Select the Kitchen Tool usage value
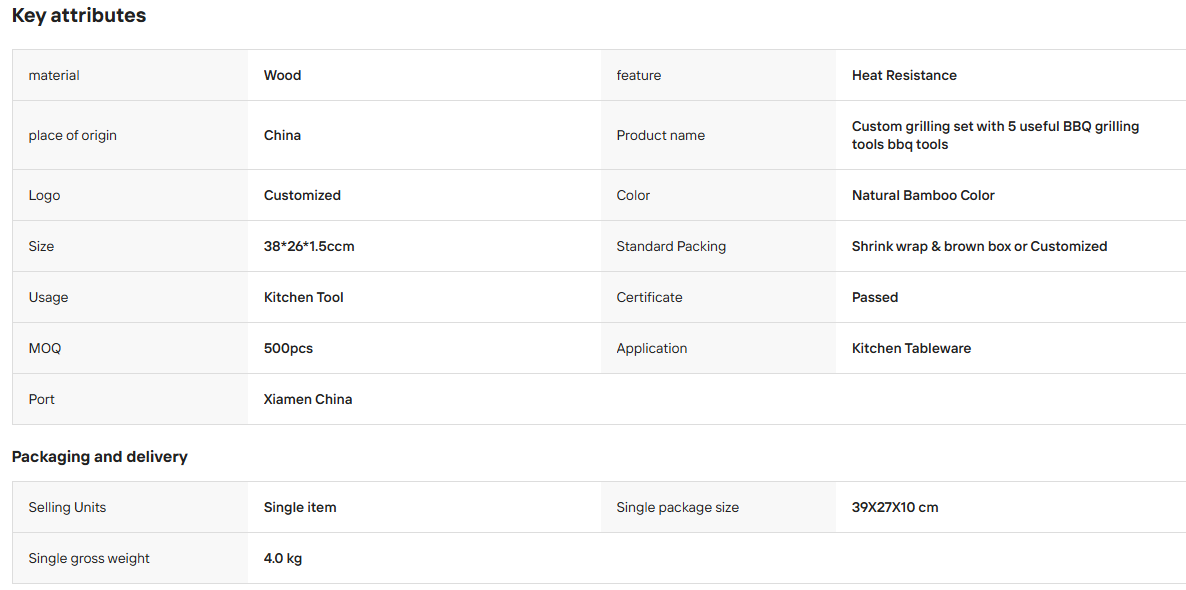 303,297
